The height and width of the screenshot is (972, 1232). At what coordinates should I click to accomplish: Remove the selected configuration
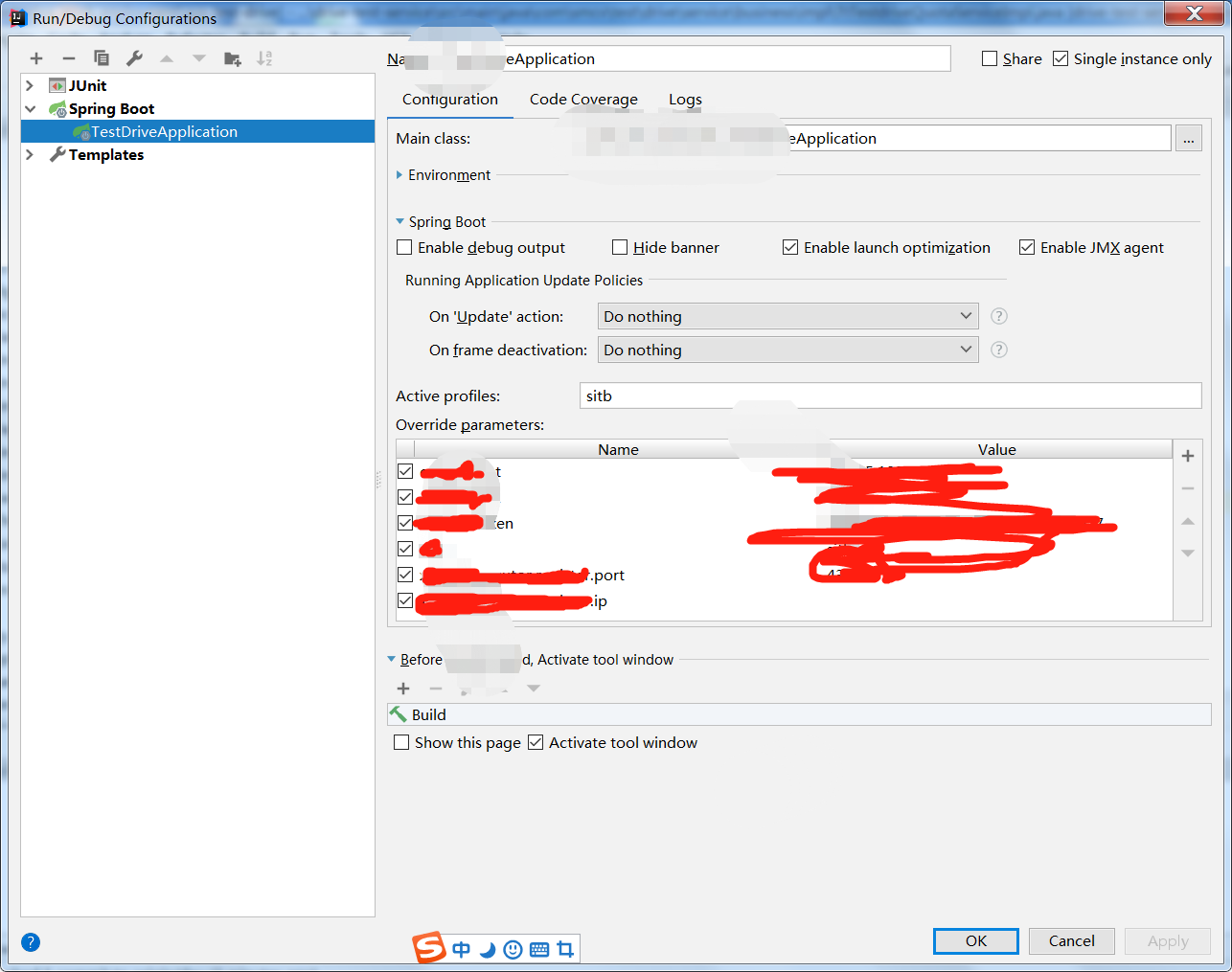point(68,58)
